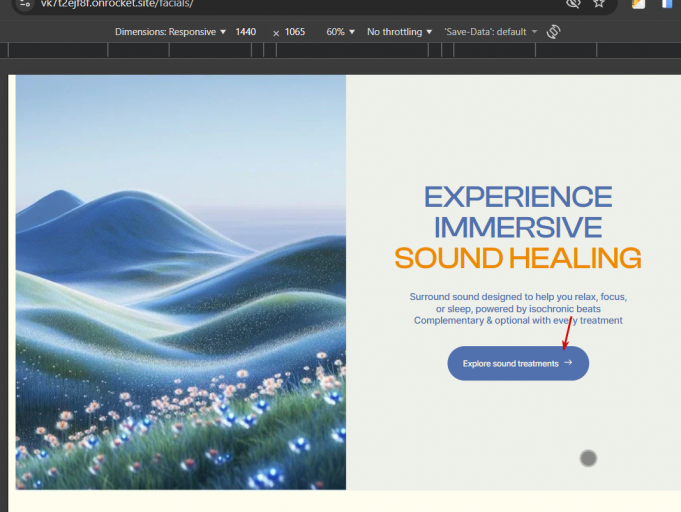This screenshot has height=512, width=681.
Task: Click the address bar URL text
Action: 117,4
